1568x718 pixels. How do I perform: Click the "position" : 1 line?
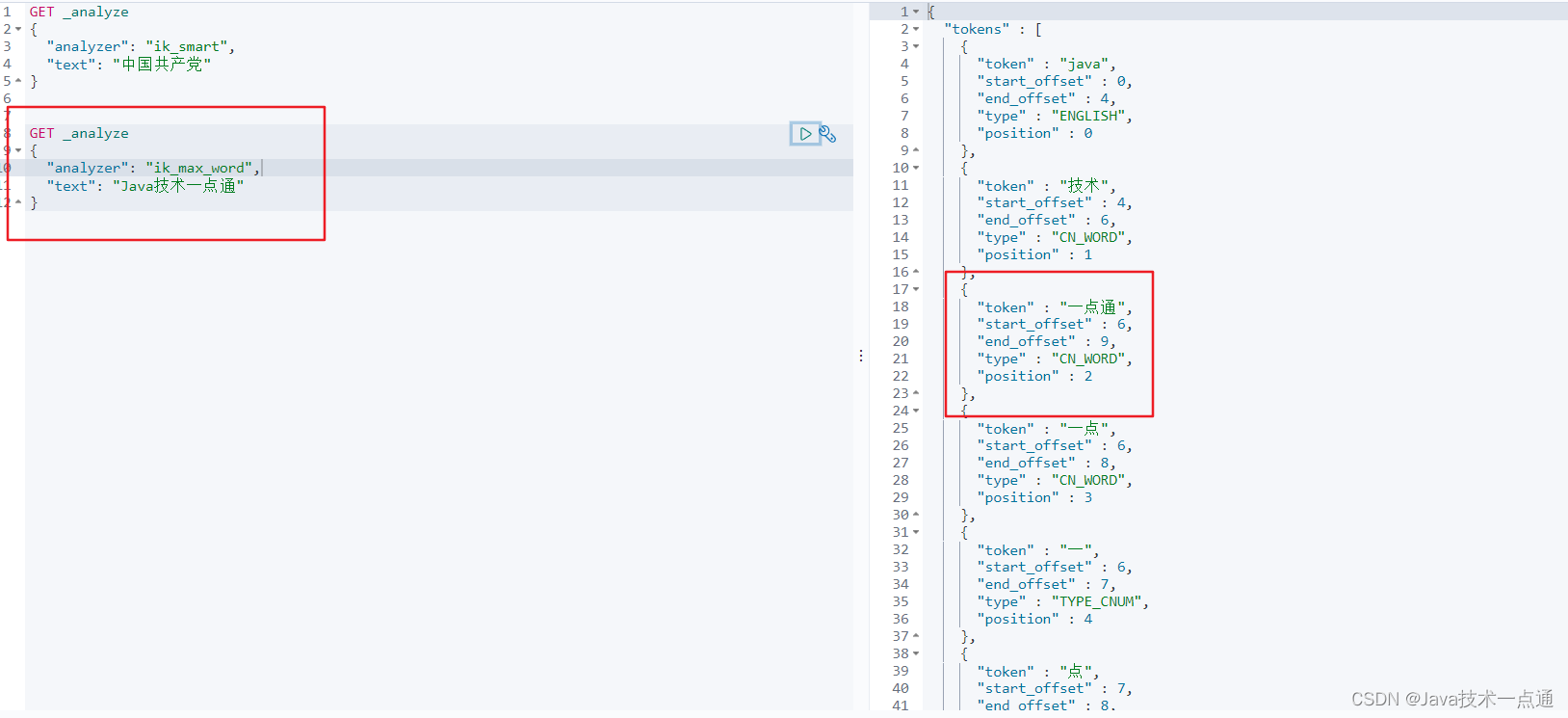[1034, 254]
